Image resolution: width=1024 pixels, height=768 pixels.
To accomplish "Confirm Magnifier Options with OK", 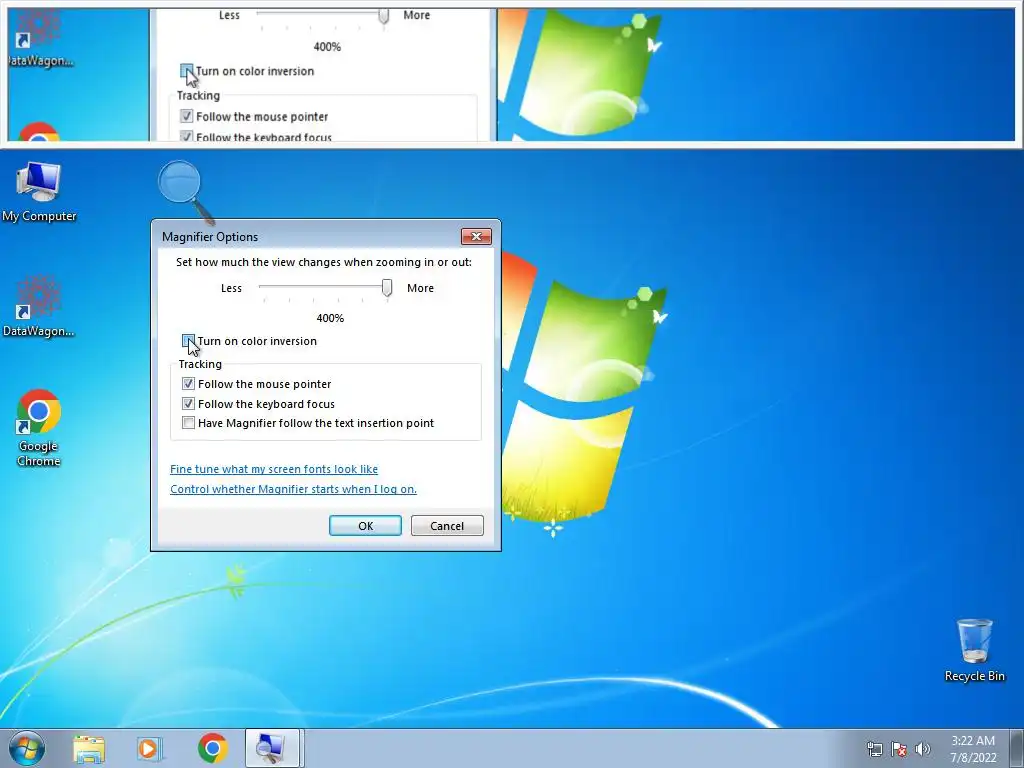I will [x=365, y=526].
